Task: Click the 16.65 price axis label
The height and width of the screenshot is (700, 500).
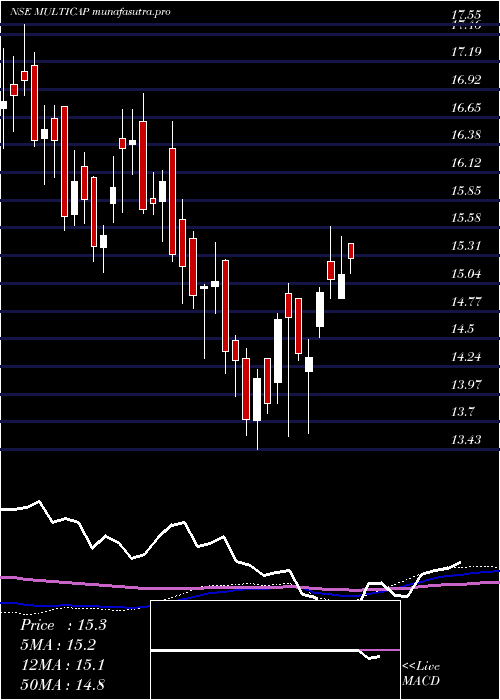Action: [x=466, y=108]
